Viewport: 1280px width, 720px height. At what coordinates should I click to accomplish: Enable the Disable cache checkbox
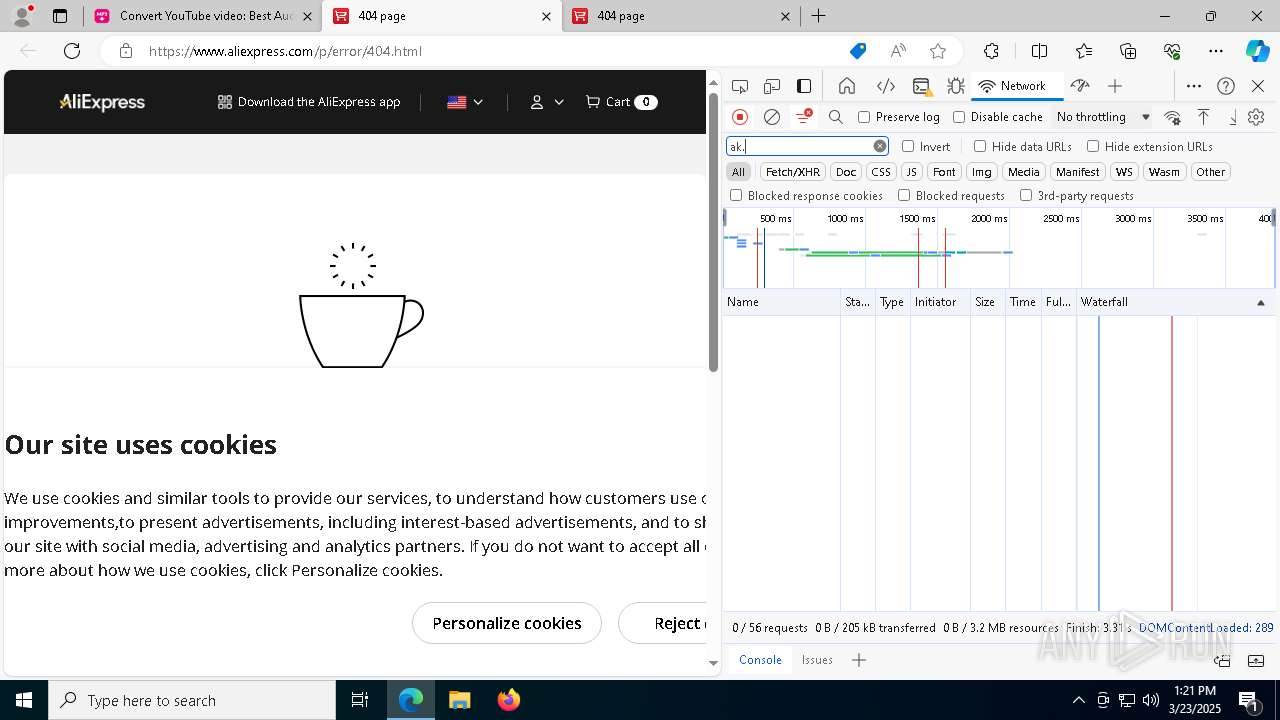click(x=959, y=117)
